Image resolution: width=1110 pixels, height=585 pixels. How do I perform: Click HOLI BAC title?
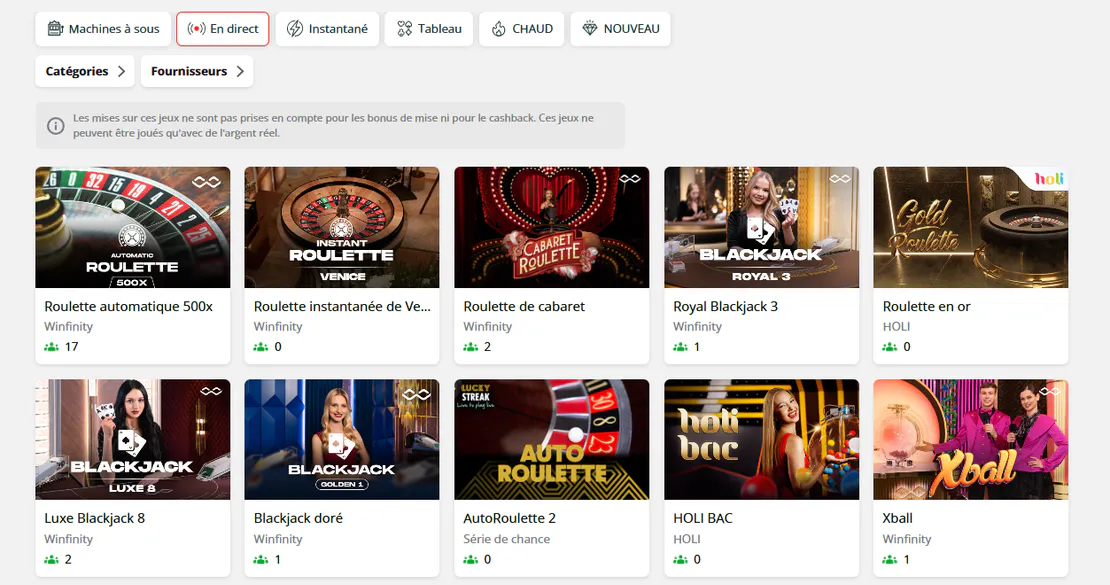(x=702, y=518)
